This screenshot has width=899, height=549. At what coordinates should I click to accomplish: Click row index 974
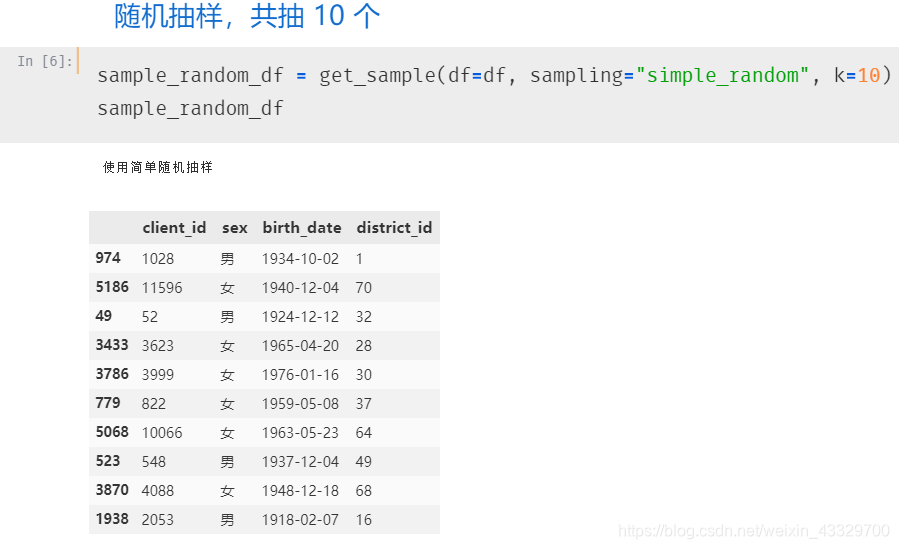[x=108, y=258]
